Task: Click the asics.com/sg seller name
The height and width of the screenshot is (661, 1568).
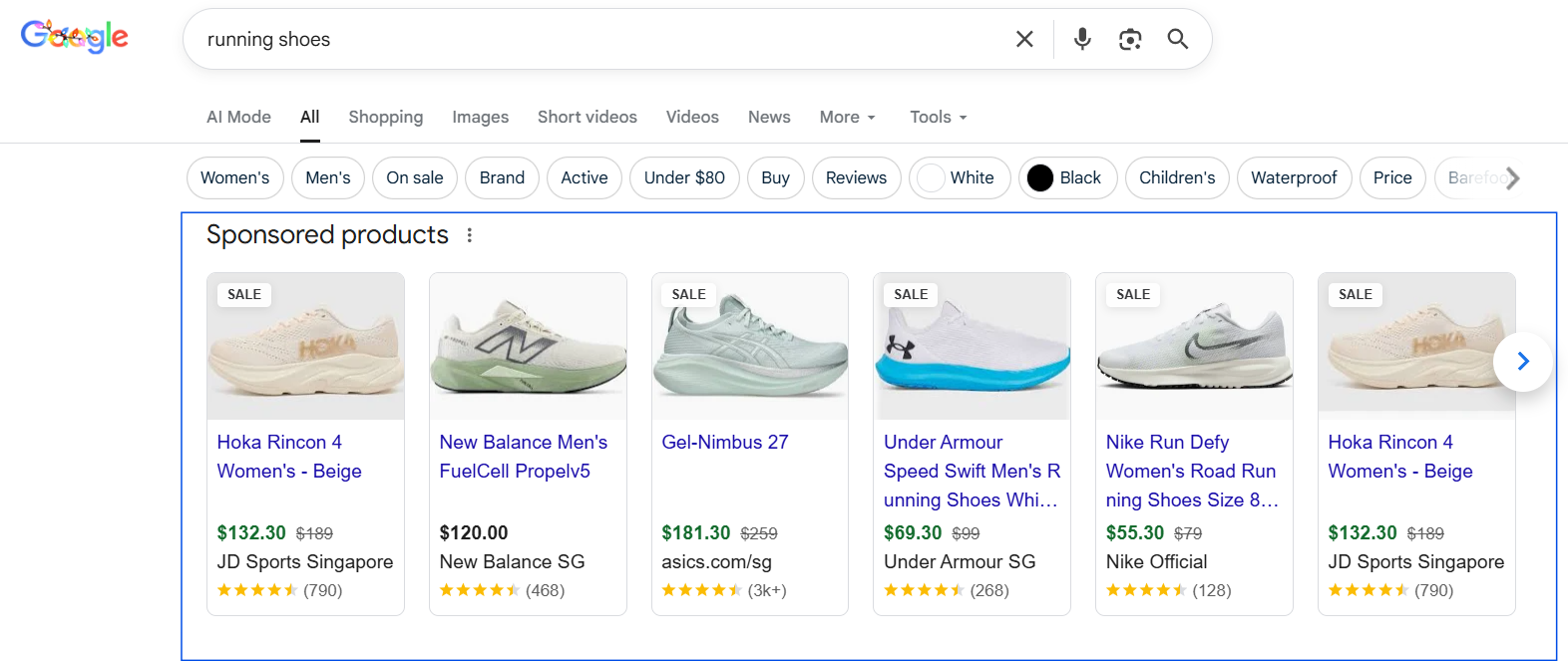Action: (717, 561)
